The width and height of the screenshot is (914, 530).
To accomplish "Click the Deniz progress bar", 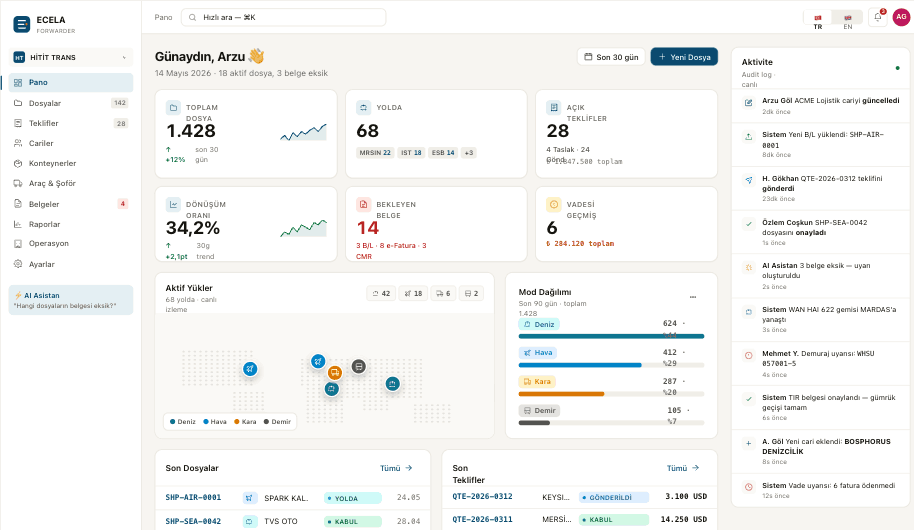I will click(x=611, y=336).
